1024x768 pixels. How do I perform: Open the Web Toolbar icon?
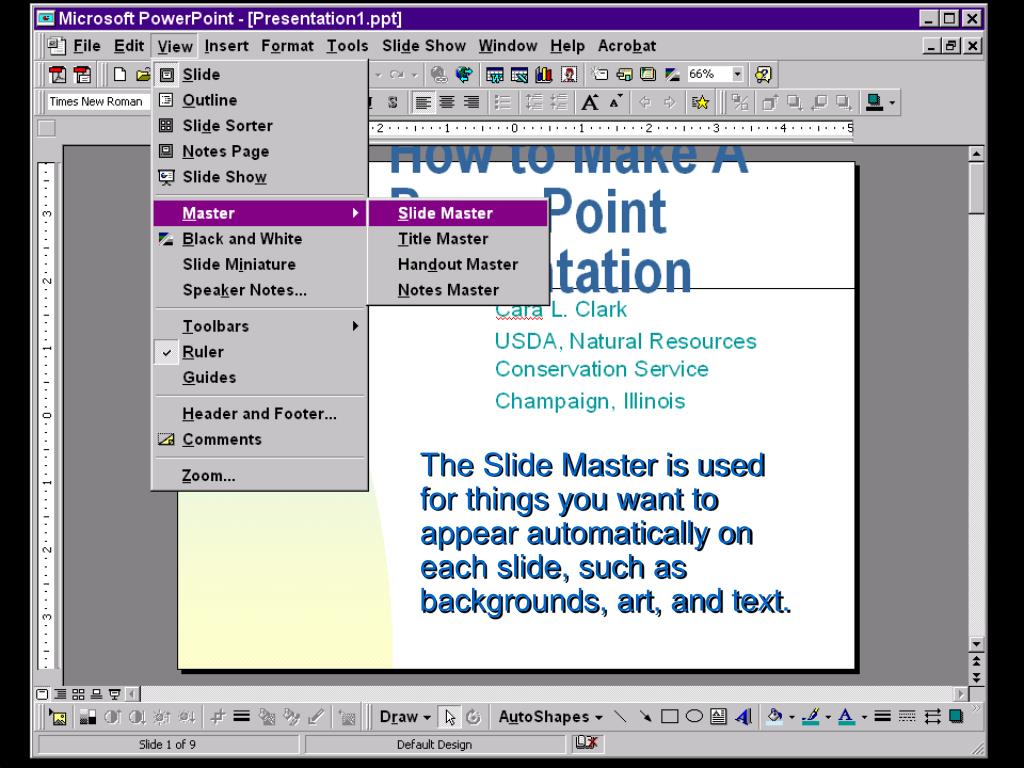[x=464, y=74]
